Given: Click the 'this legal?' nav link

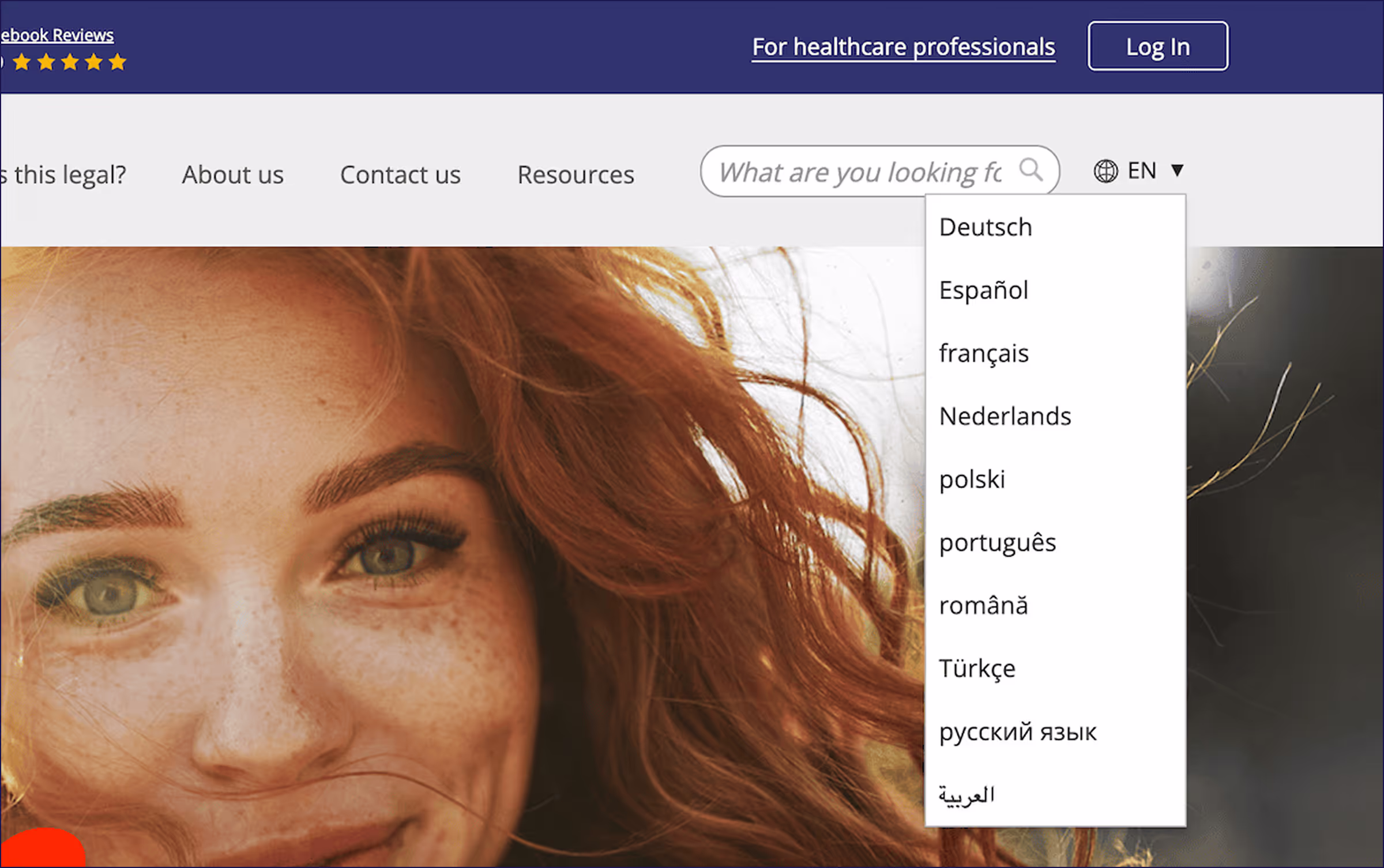Looking at the screenshot, I should [x=63, y=174].
